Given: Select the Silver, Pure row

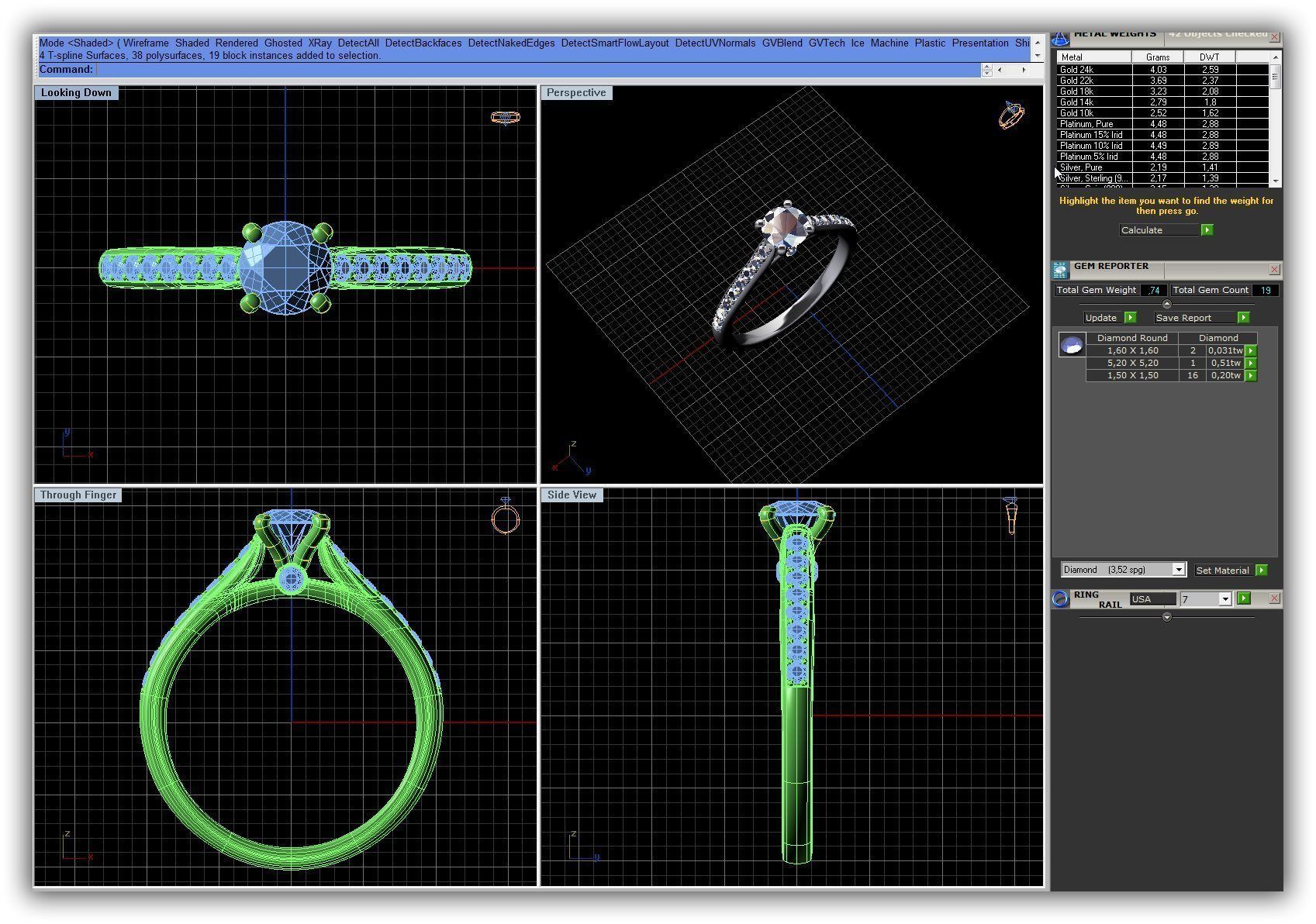Looking at the screenshot, I should click(x=1162, y=167).
